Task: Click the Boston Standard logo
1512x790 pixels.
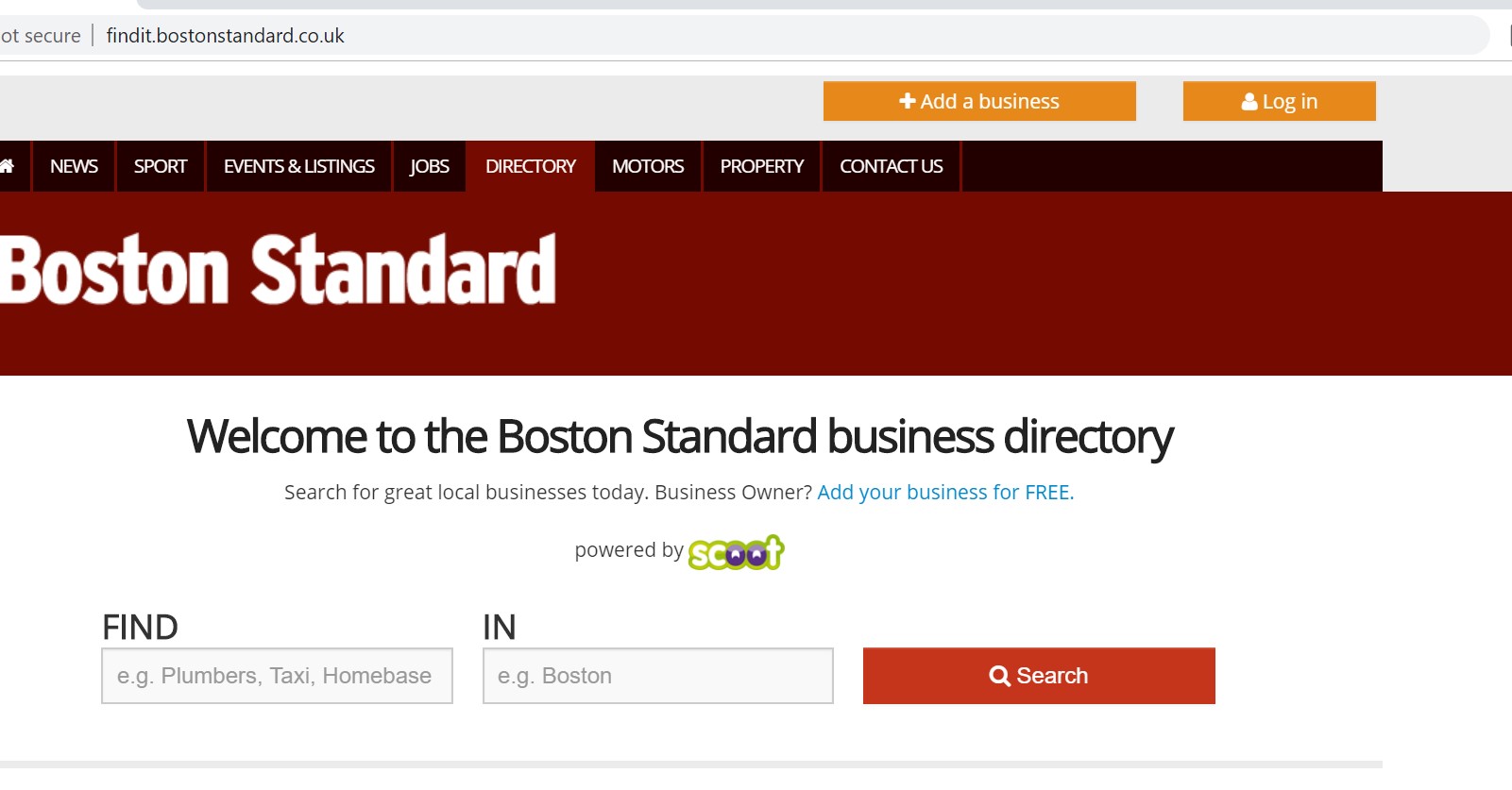Action: pyautogui.click(x=279, y=270)
